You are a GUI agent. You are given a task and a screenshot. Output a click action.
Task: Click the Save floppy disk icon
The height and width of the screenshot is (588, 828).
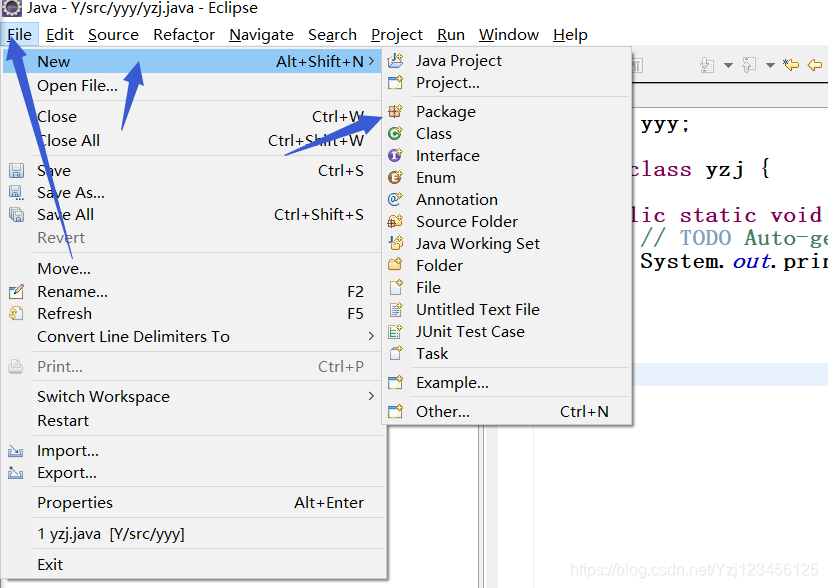pos(16,170)
